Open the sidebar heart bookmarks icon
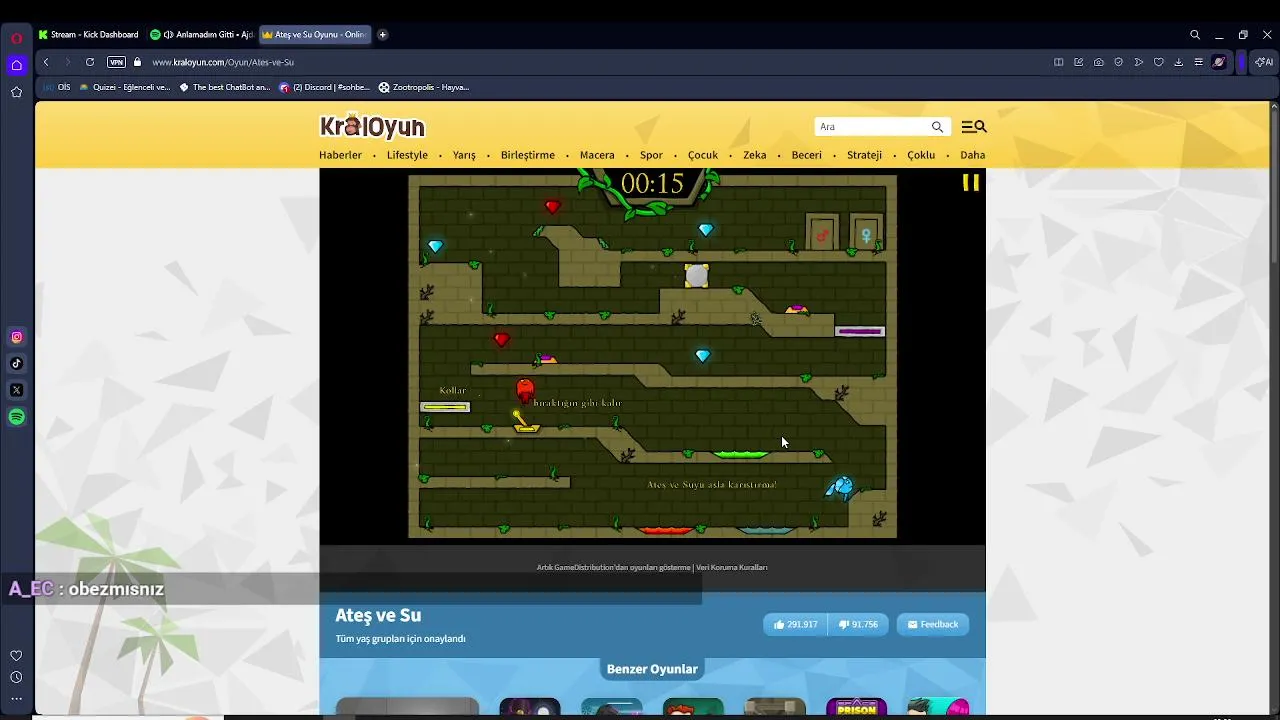 pyautogui.click(x=16, y=656)
